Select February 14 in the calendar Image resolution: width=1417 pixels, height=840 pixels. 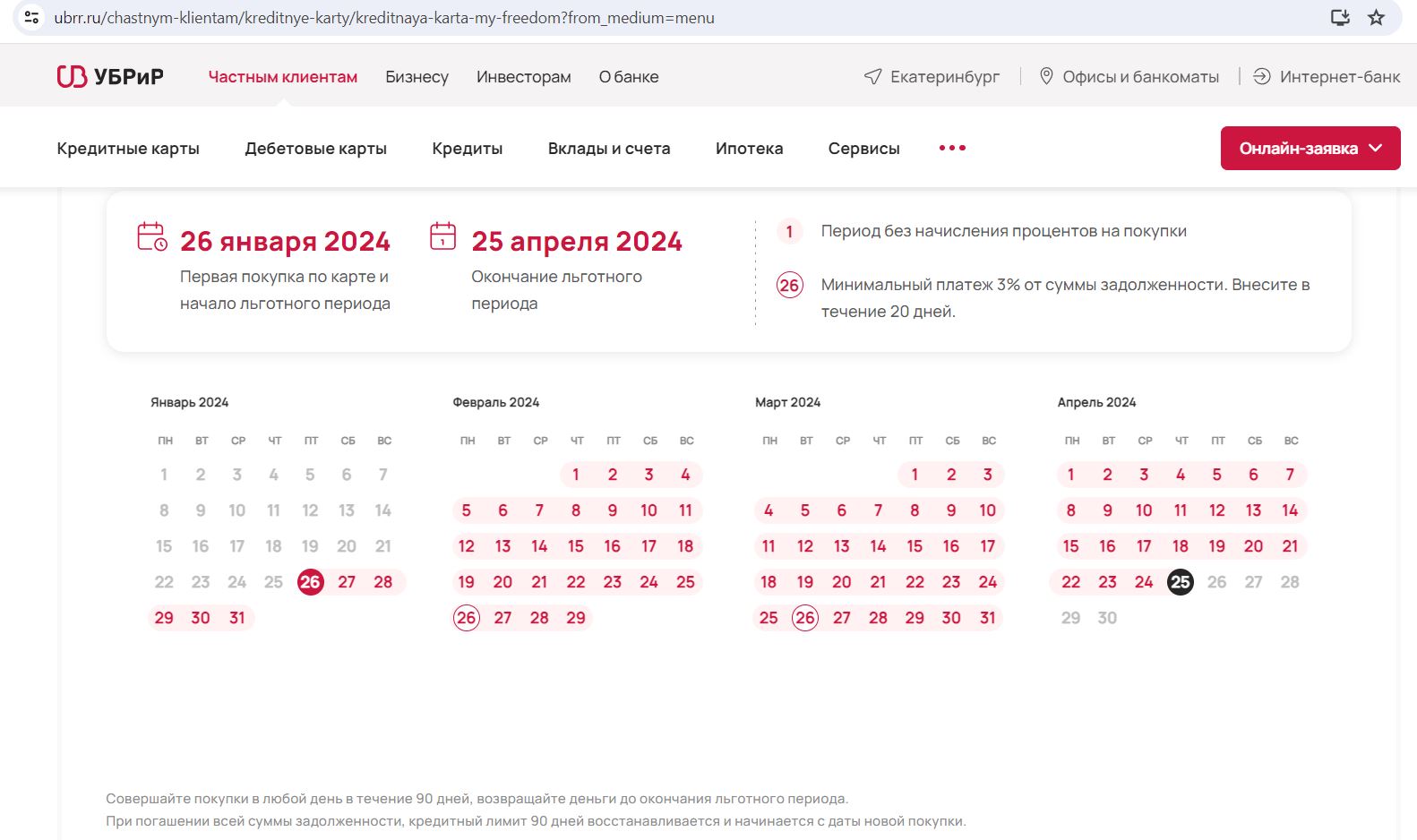click(539, 546)
